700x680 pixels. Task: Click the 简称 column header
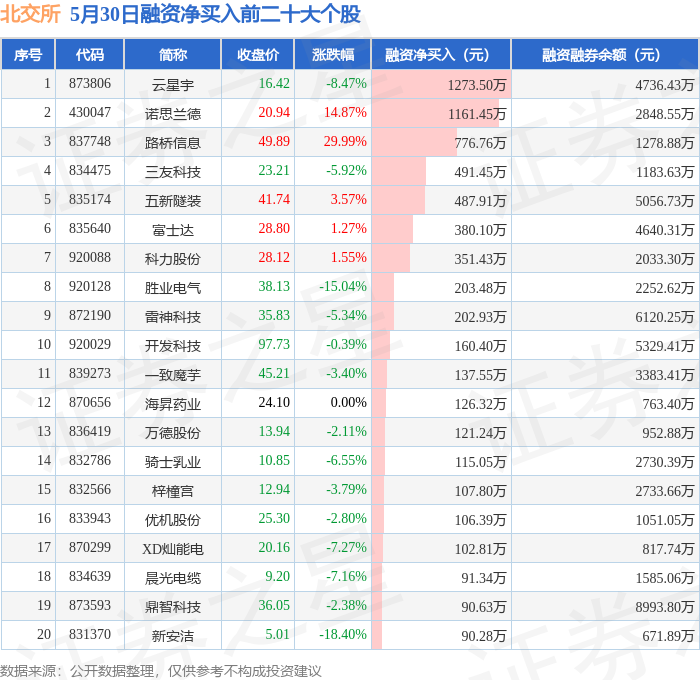tap(173, 54)
